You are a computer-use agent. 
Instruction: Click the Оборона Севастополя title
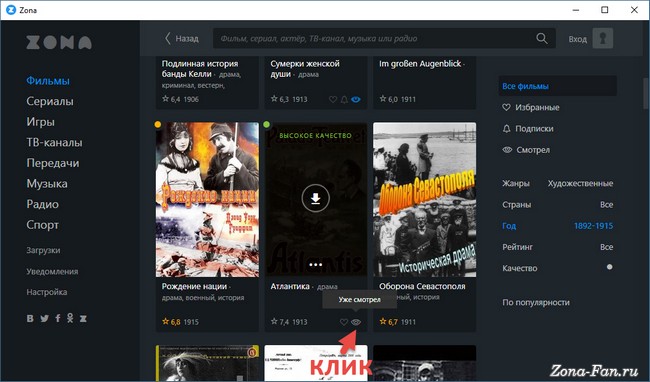422,286
